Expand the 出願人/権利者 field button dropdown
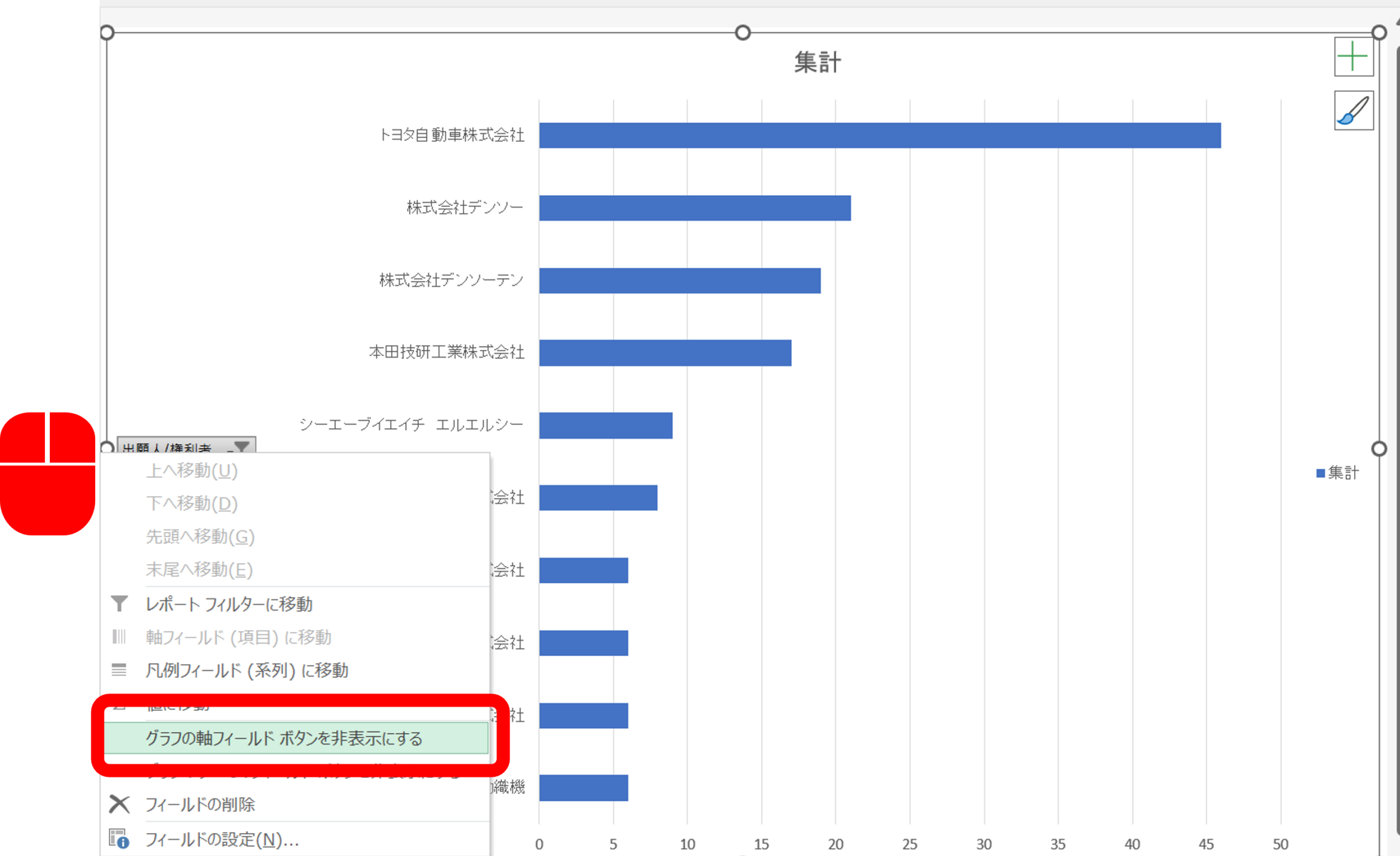1400x856 pixels. (x=242, y=447)
